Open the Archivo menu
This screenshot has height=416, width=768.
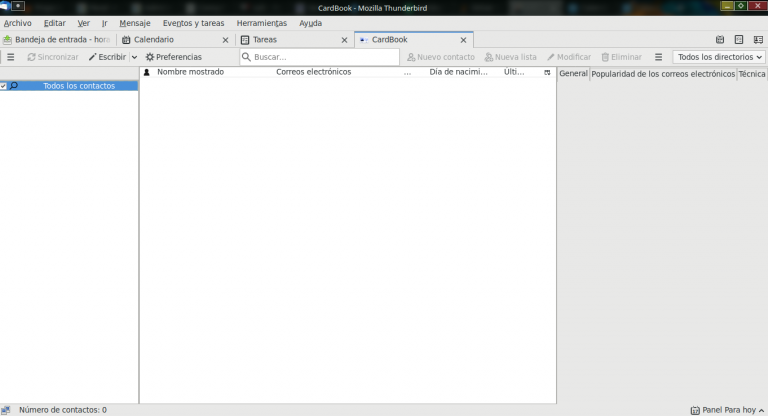(x=18, y=23)
